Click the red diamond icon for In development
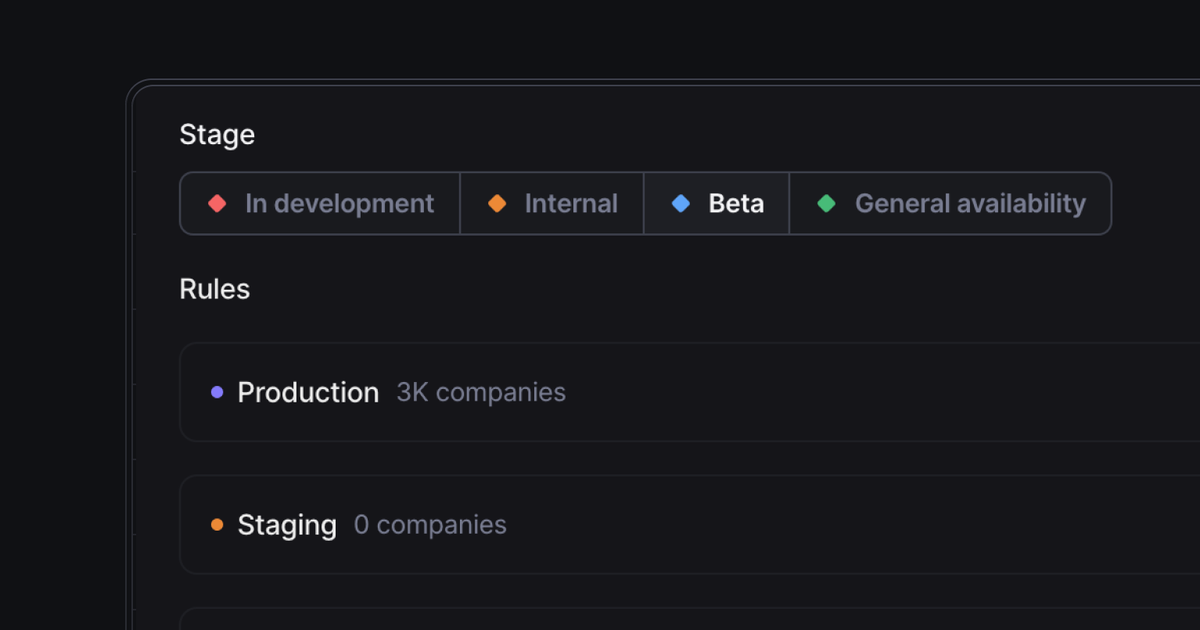Image resolution: width=1200 pixels, height=630 pixels. pos(217,204)
